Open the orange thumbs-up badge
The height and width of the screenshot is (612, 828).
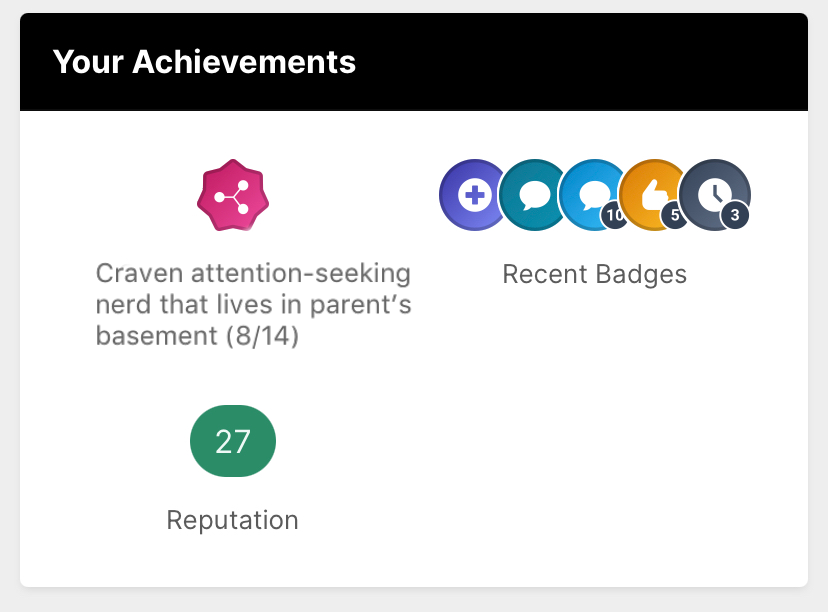pyautogui.click(x=651, y=193)
